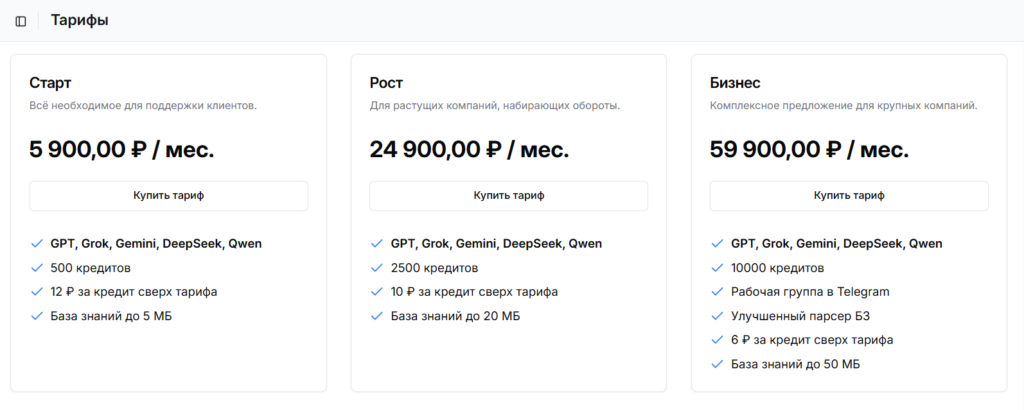This screenshot has height=410, width=1024.
Task: Click 'Комплексное предложение для крупных компаний' text
Action: click(844, 106)
